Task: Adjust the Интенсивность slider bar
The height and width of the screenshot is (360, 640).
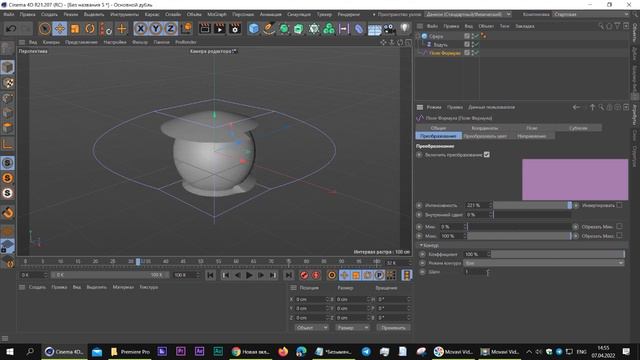Action: click(x=533, y=205)
